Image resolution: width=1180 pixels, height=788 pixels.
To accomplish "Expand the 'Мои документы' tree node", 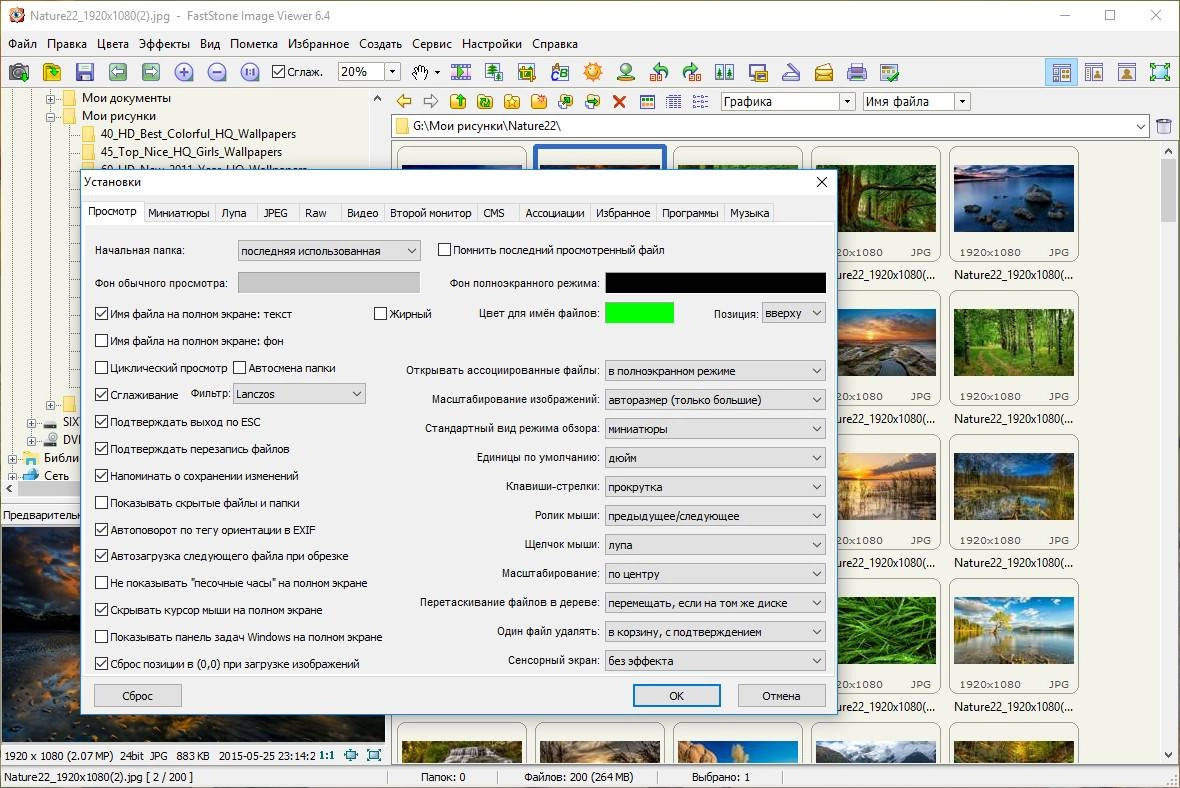I will (x=50, y=99).
